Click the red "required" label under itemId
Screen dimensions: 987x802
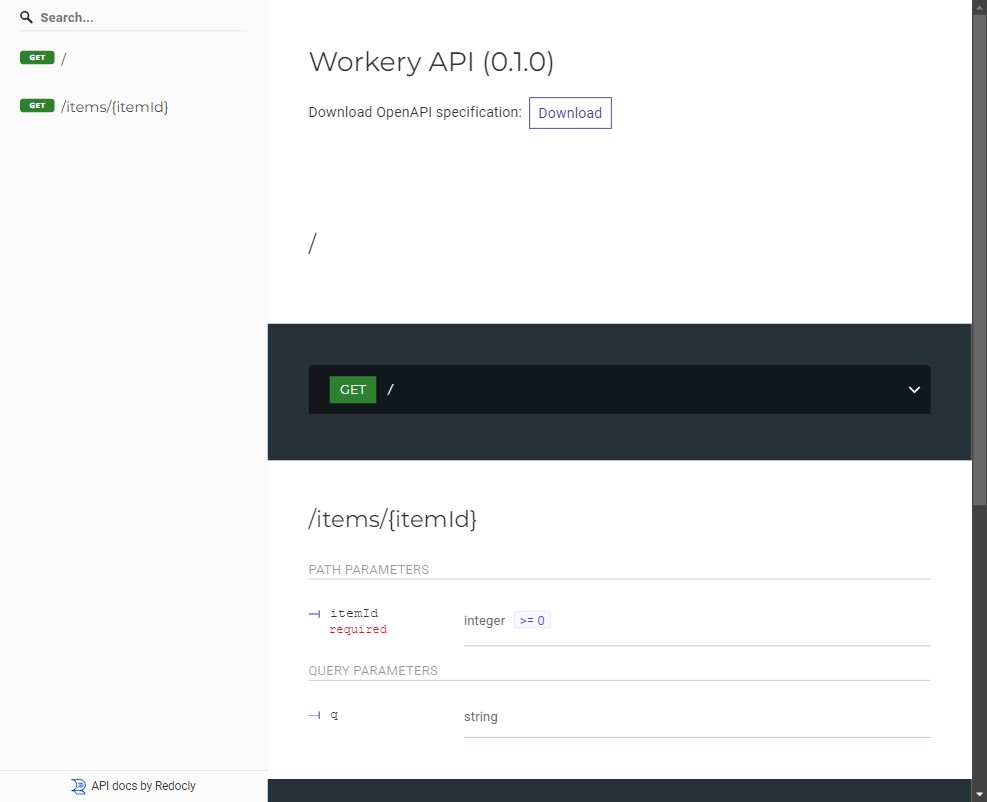pyautogui.click(x=358, y=629)
